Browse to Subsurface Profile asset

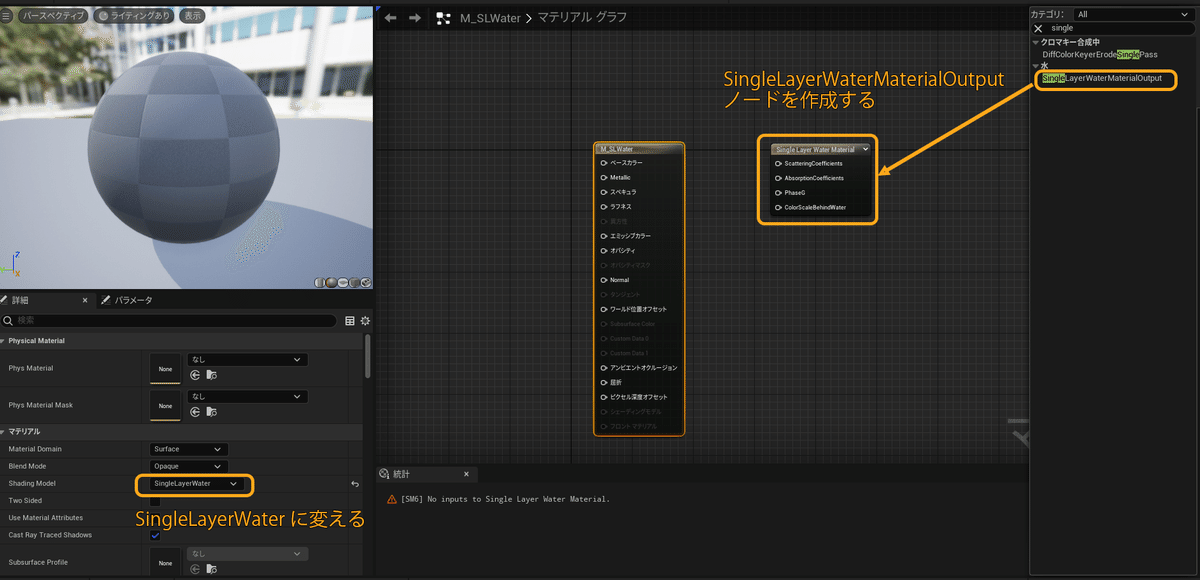(211, 569)
